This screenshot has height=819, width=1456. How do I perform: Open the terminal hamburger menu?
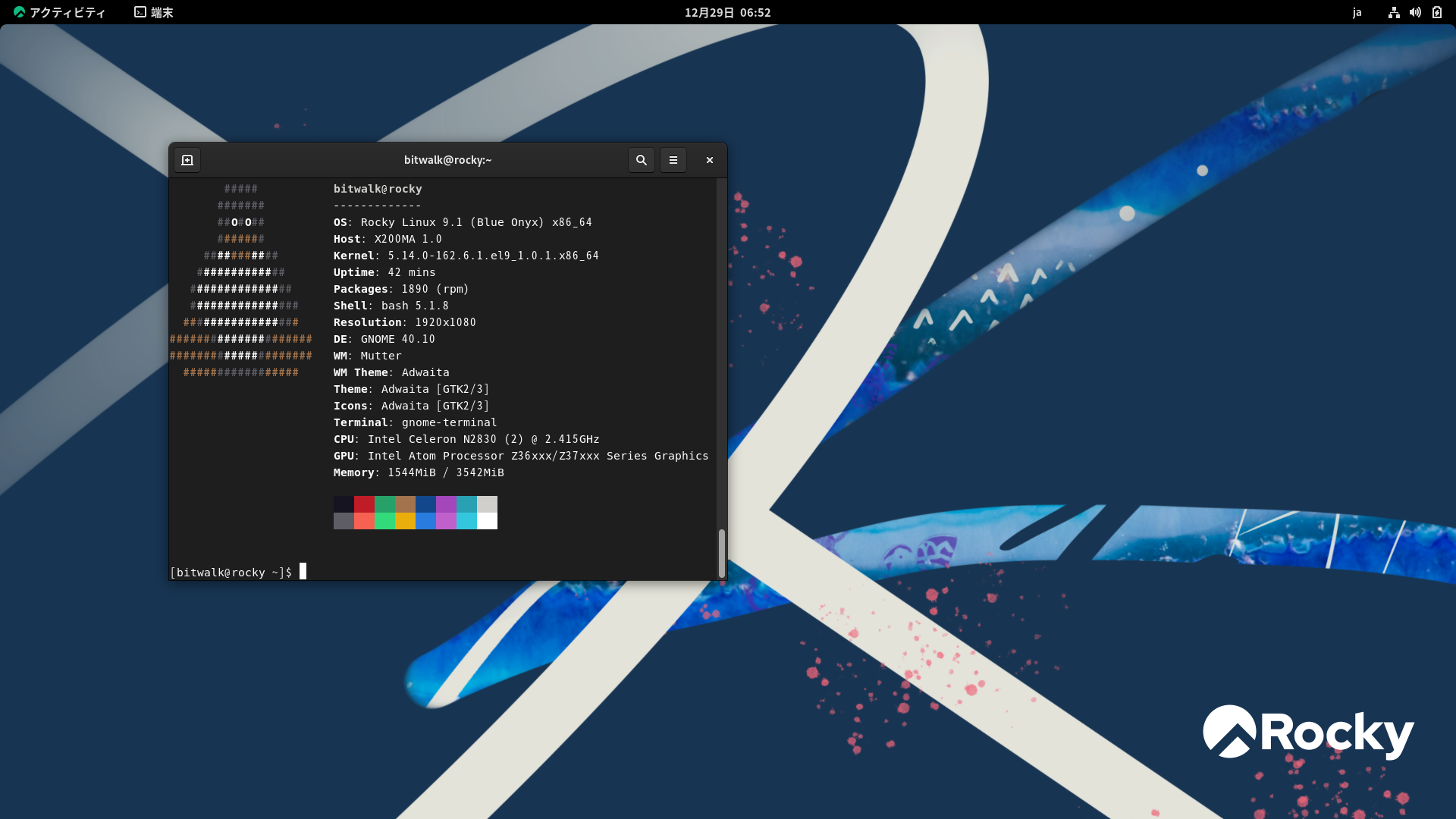[673, 160]
